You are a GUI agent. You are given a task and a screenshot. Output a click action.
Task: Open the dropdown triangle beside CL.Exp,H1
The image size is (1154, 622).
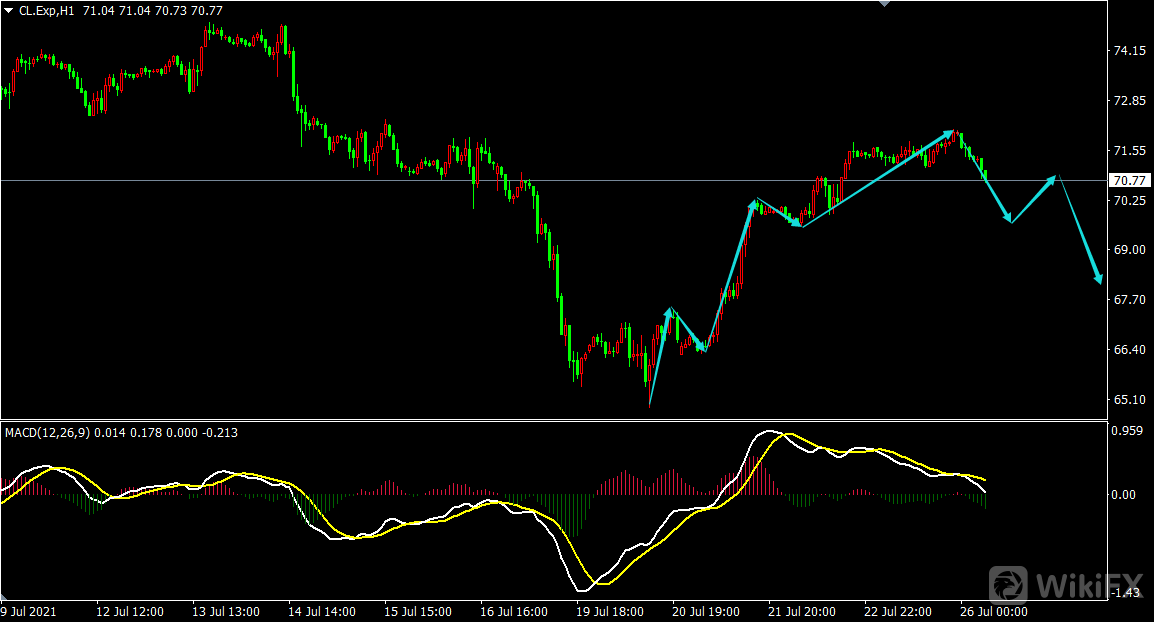point(9,10)
